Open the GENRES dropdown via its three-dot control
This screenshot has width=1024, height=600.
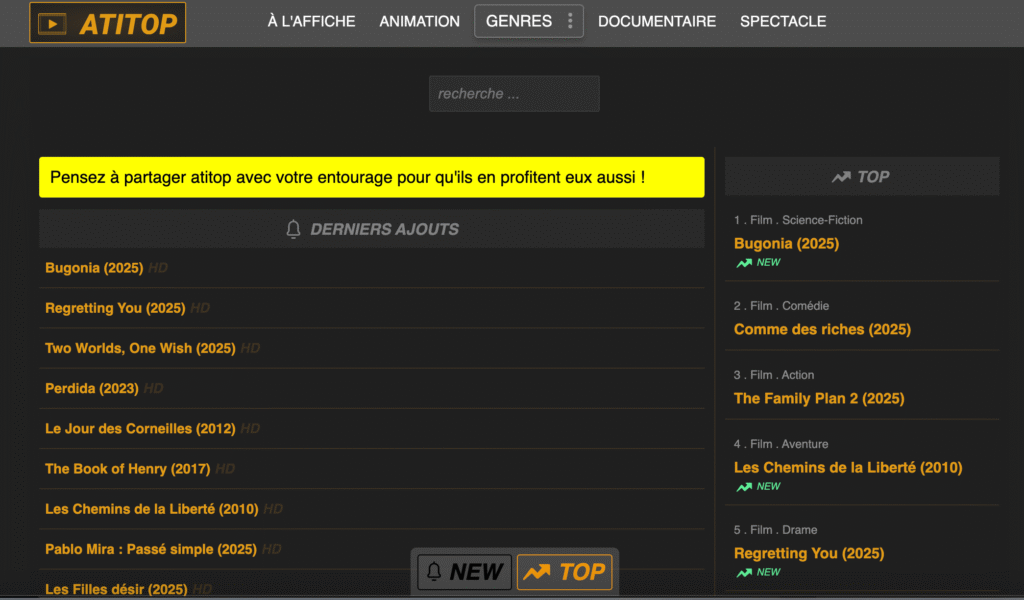(x=571, y=20)
